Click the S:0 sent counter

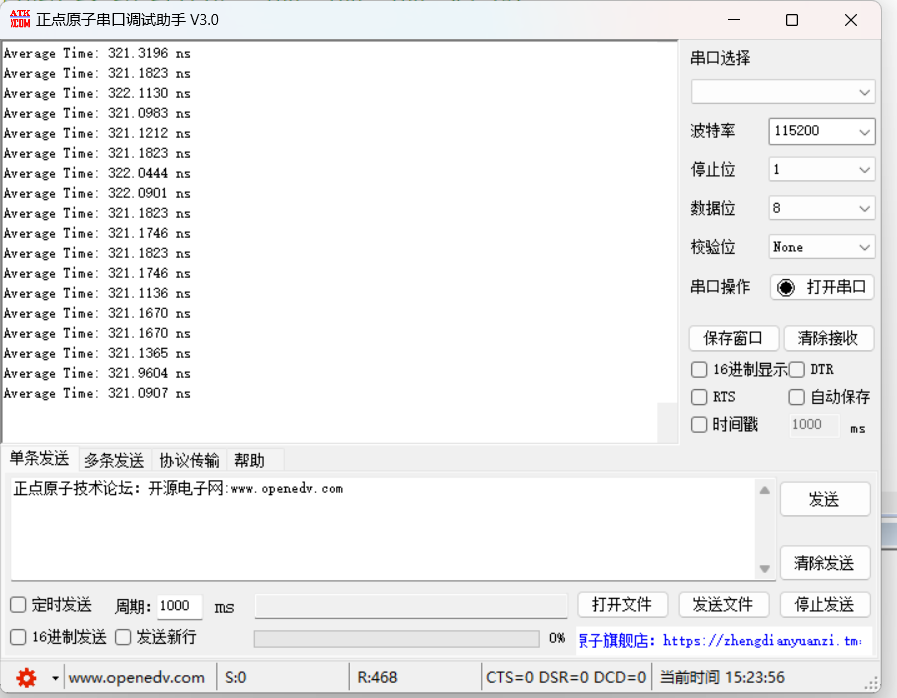tap(236, 678)
